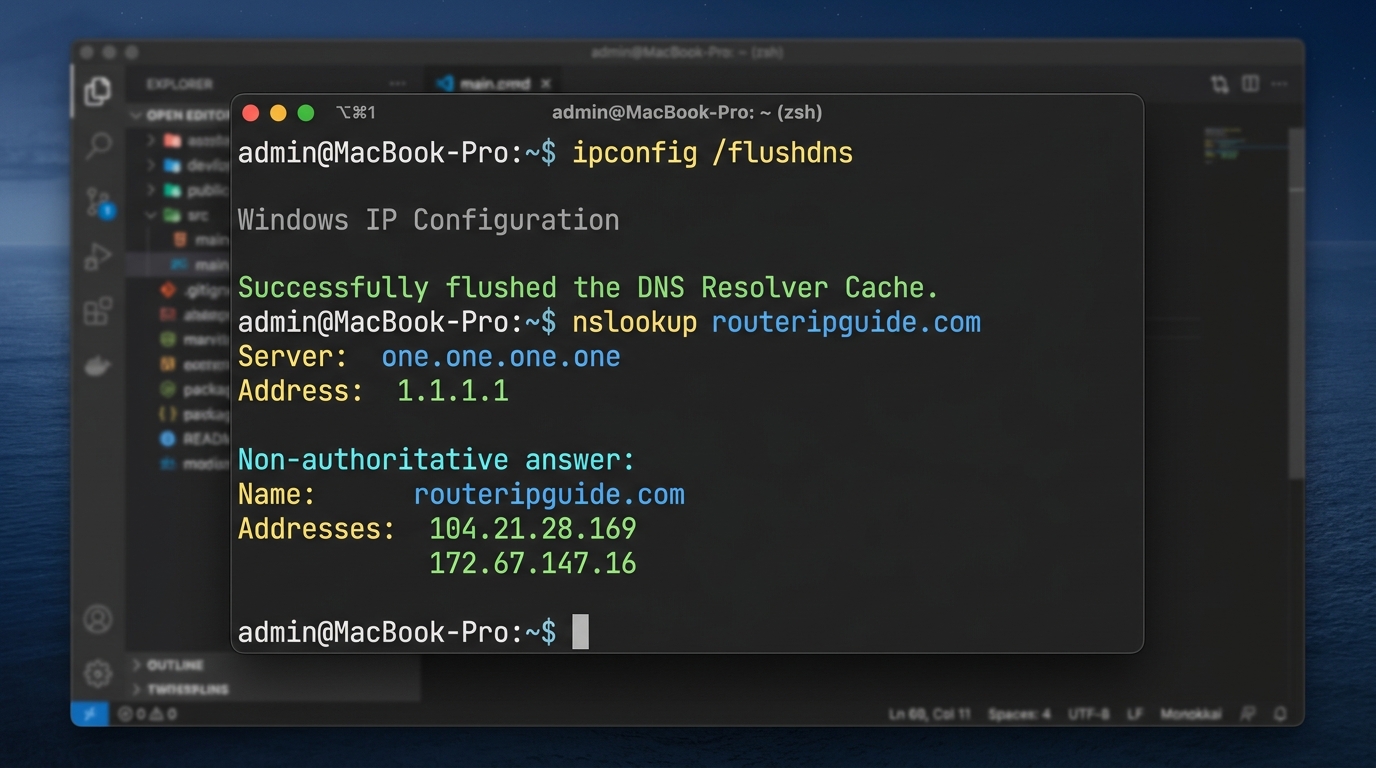Click the Addresses: label in terminal output
Screen dimensions: 1376x768
click(x=317, y=529)
